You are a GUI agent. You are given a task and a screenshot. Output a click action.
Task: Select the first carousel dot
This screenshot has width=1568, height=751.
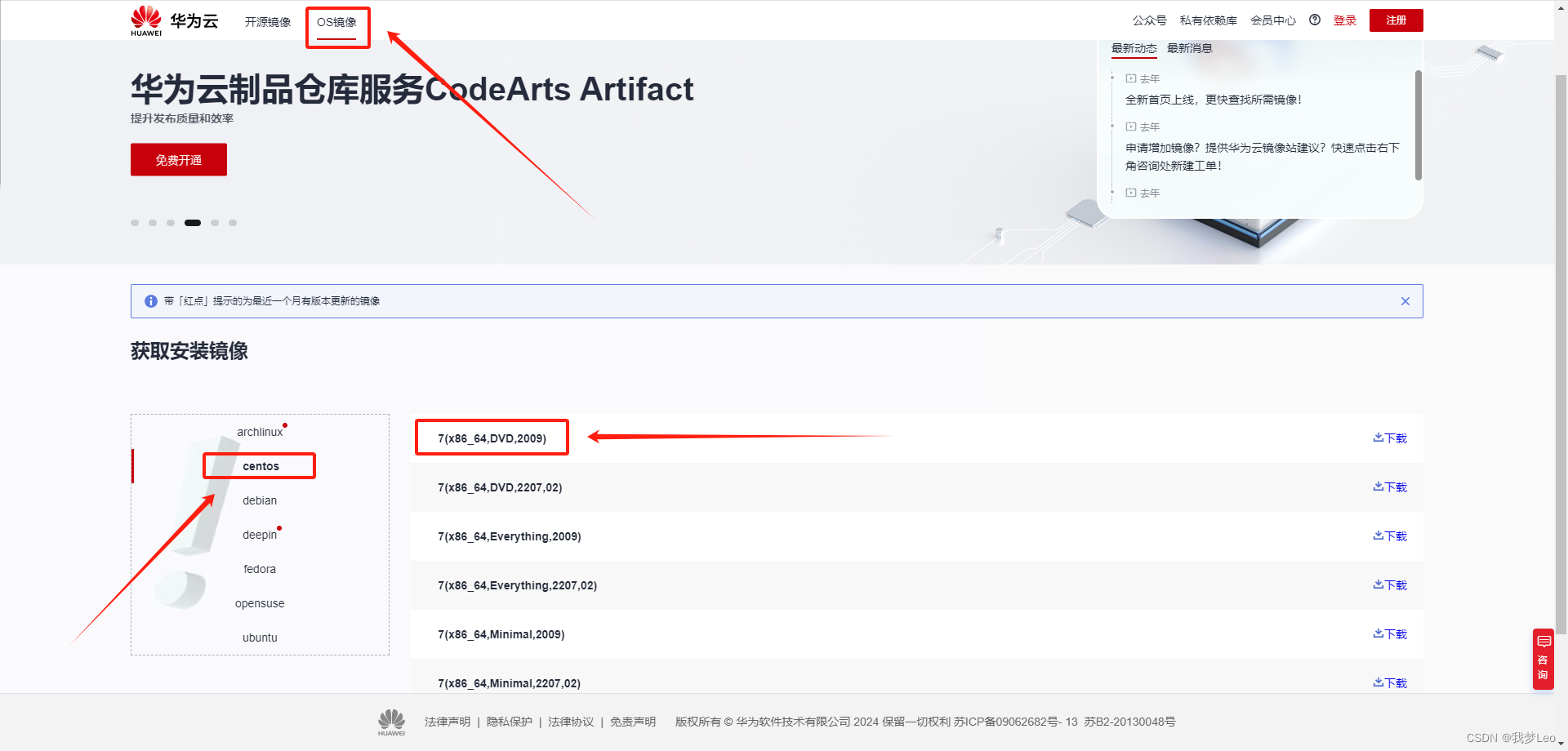135,223
